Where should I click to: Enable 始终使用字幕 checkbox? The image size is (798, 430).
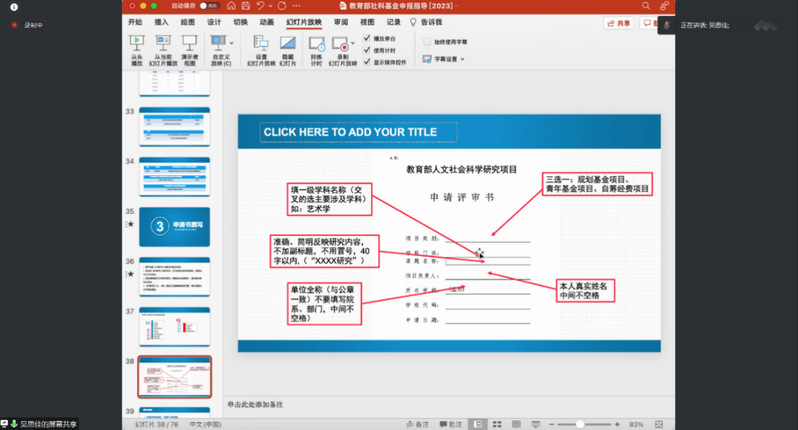[427, 42]
